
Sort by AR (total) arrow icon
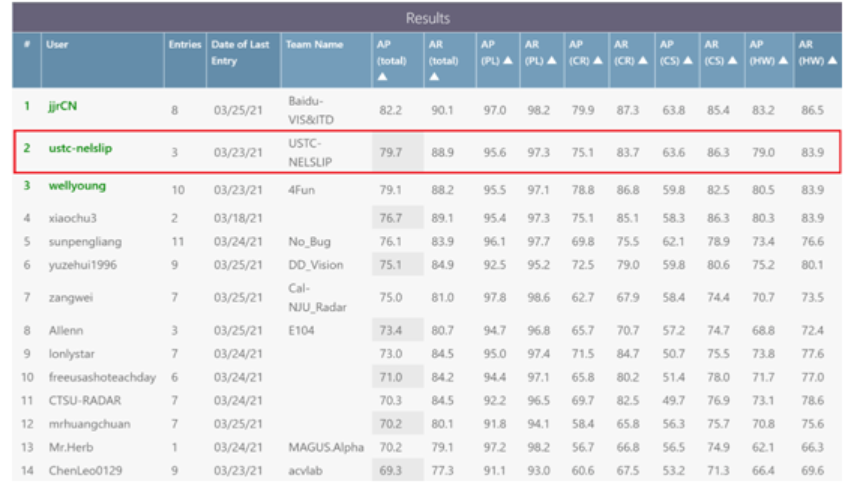tap(434, 77)
